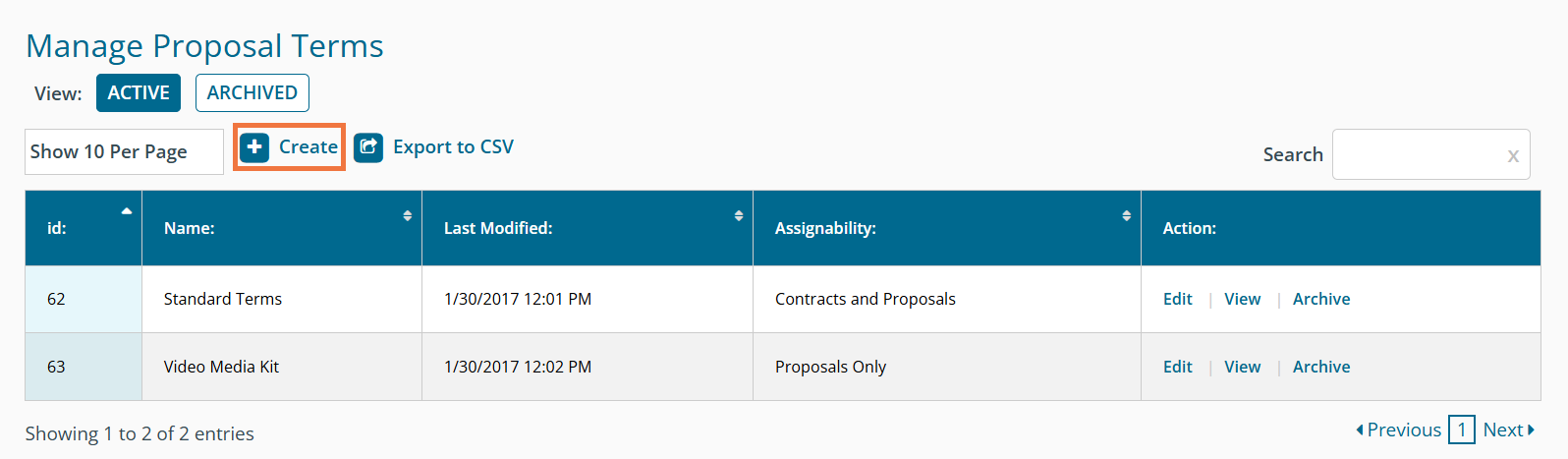Switch view to ARCHIVED terms
1568x459 pixels.
pyautogui.click(x=252, y=93)
